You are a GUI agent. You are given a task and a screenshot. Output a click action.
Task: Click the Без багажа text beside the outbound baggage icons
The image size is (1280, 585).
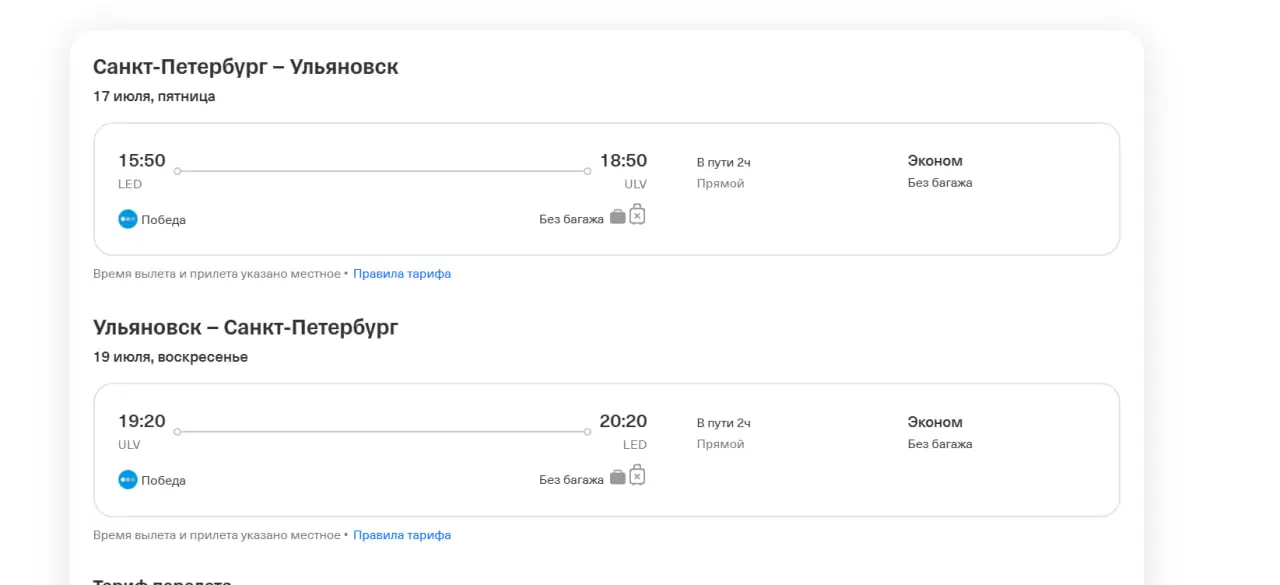571,219
